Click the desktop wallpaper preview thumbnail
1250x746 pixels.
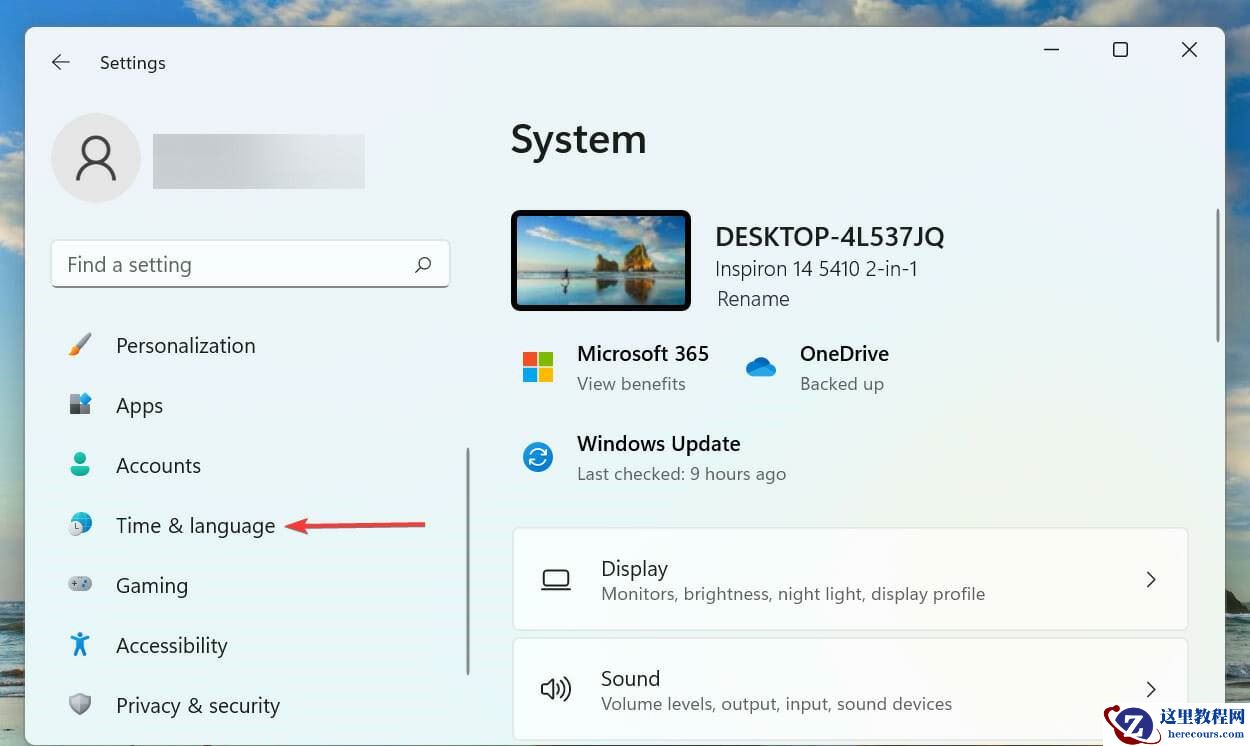[x=600, y=260]
